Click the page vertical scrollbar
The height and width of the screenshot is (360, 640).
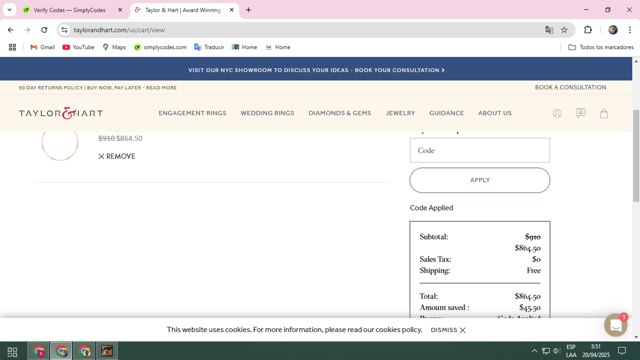636,155
